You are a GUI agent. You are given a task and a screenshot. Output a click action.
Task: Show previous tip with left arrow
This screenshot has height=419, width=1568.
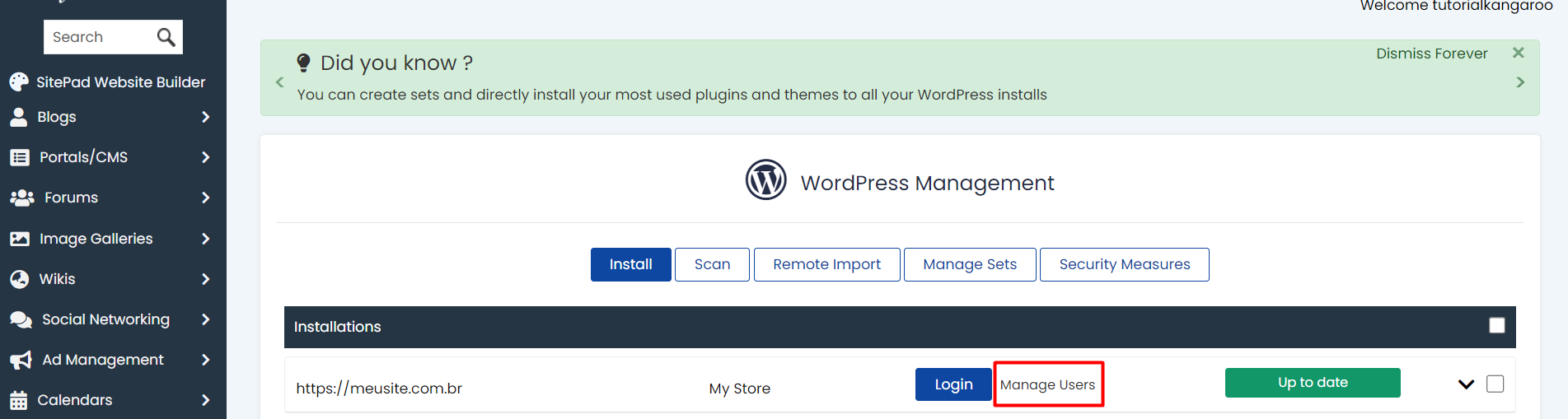click(x=279, y=82)
